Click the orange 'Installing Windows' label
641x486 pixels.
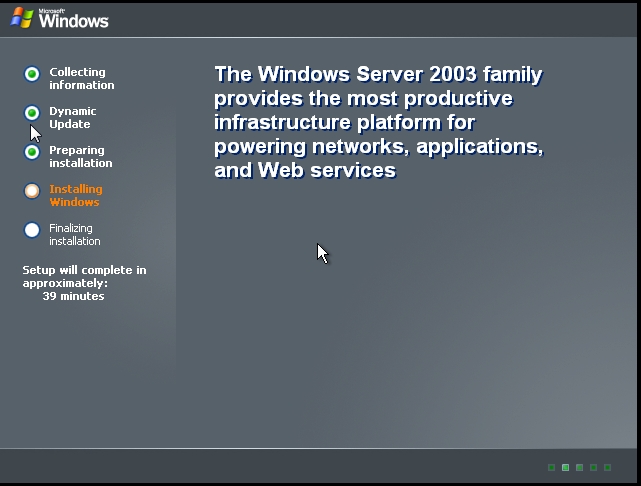pos(76,195)
